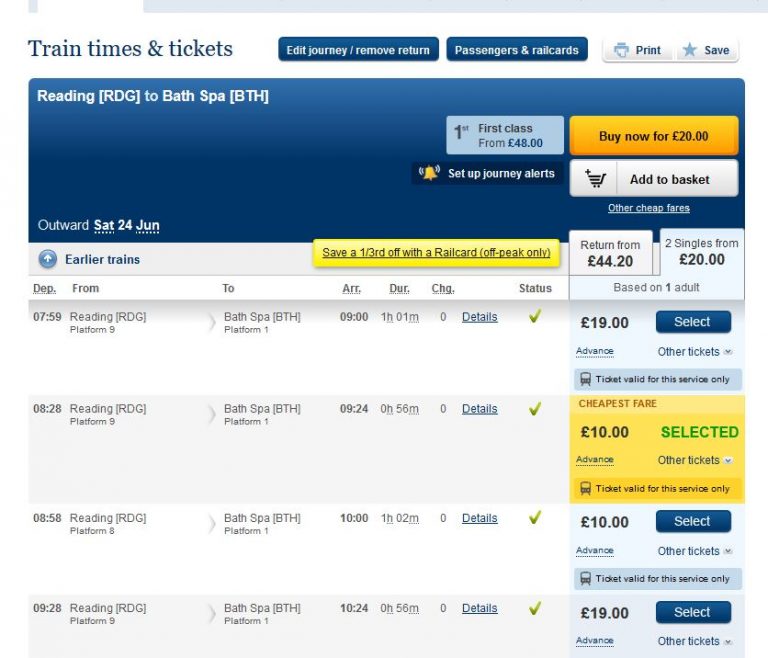This screenshot has height=658, width=768.
Task: Click the bell icon for journey alerts
Action: pos(430,173)
